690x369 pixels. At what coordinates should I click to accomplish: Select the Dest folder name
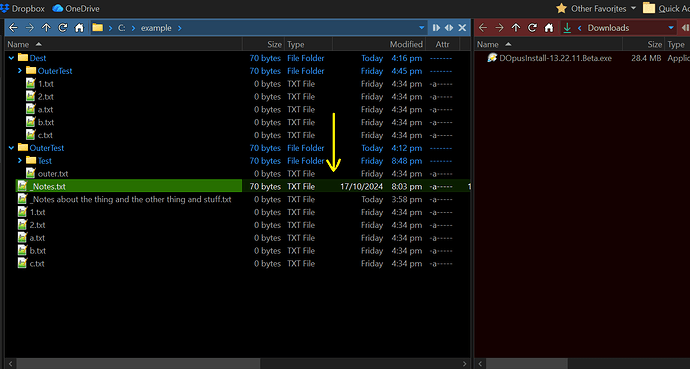click(38, 58)
